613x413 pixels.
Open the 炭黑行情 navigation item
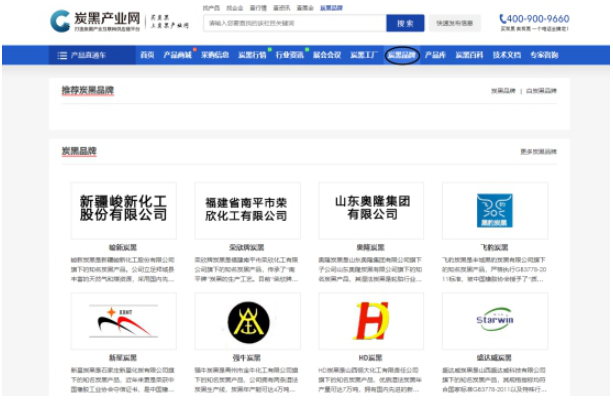pyautogui.click(x=252, y=55)
